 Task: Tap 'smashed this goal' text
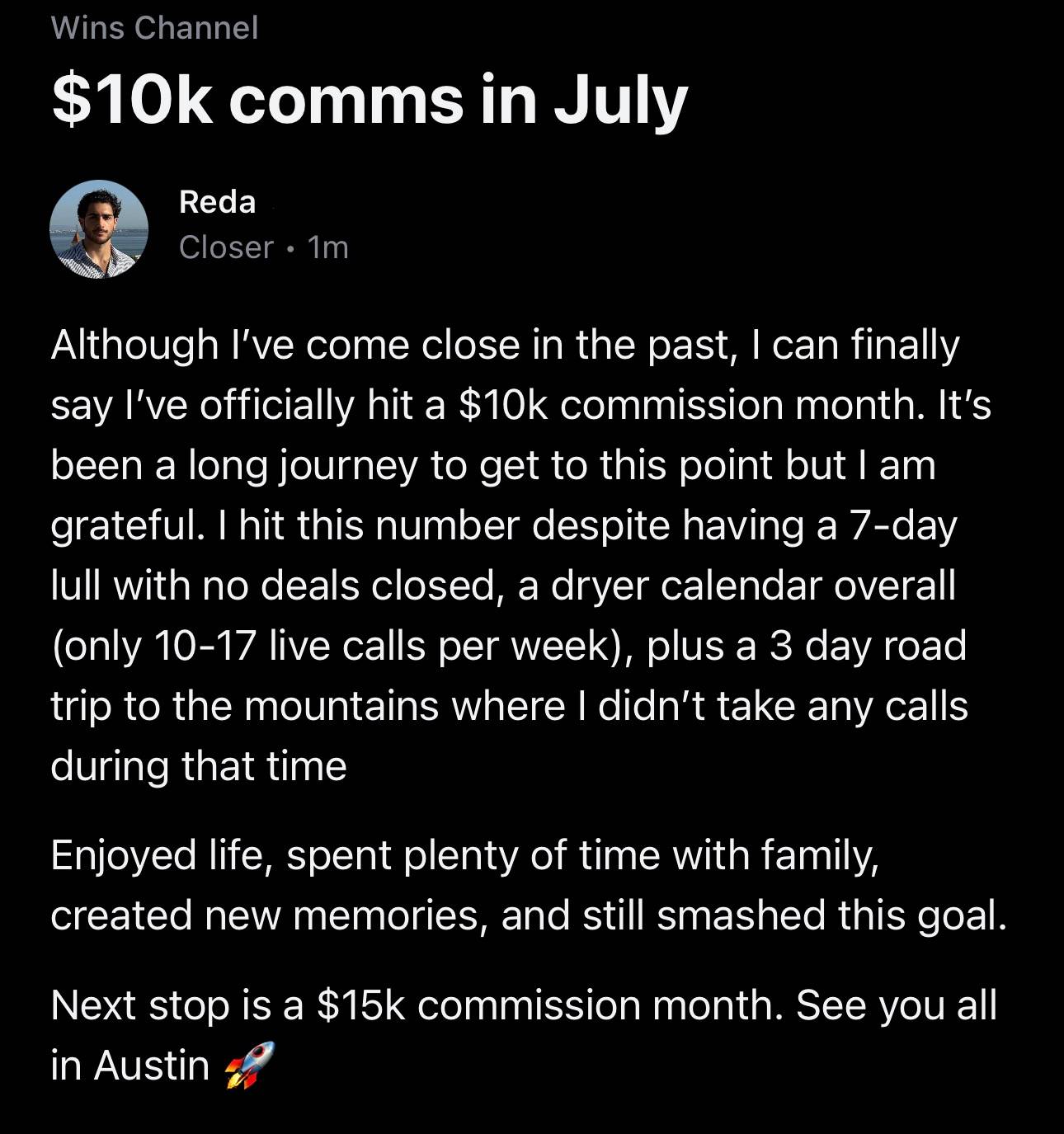pyautogui.click(x=831, y=915)
